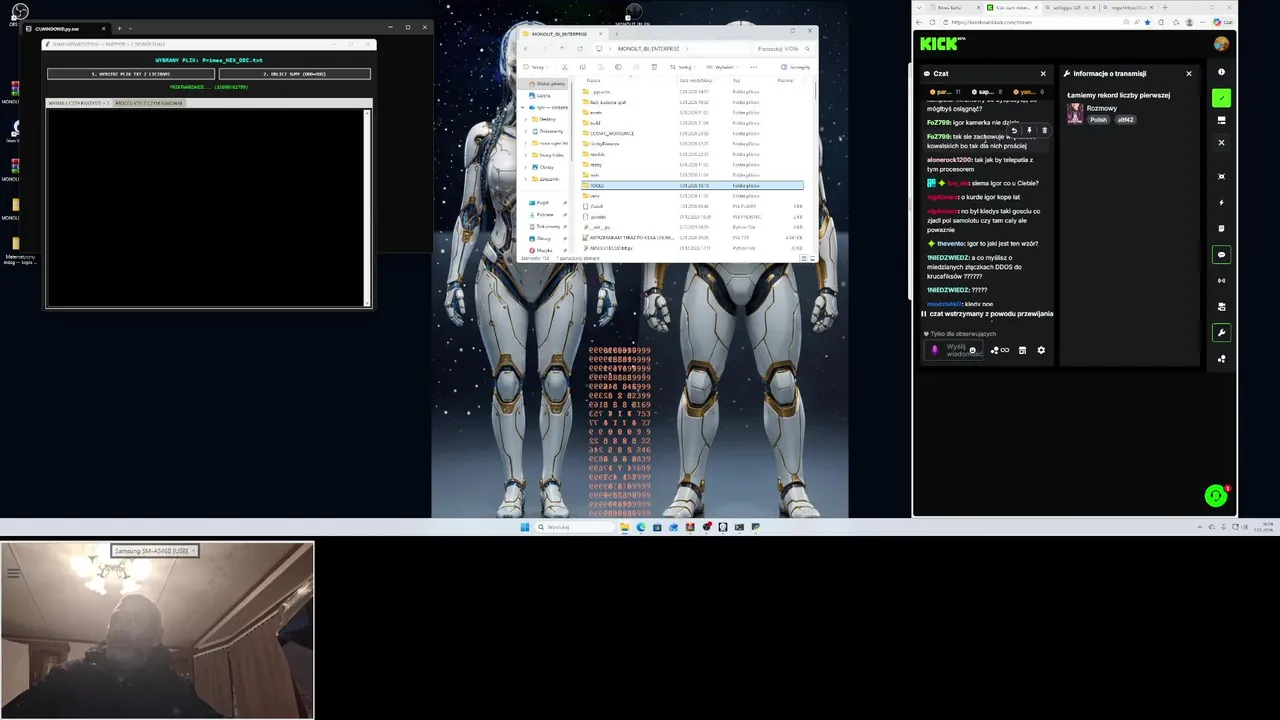Viewport: 1280px width, 720px height.
Task: Open the OBS Studio desktop shortcut
Action: (19, 13)
